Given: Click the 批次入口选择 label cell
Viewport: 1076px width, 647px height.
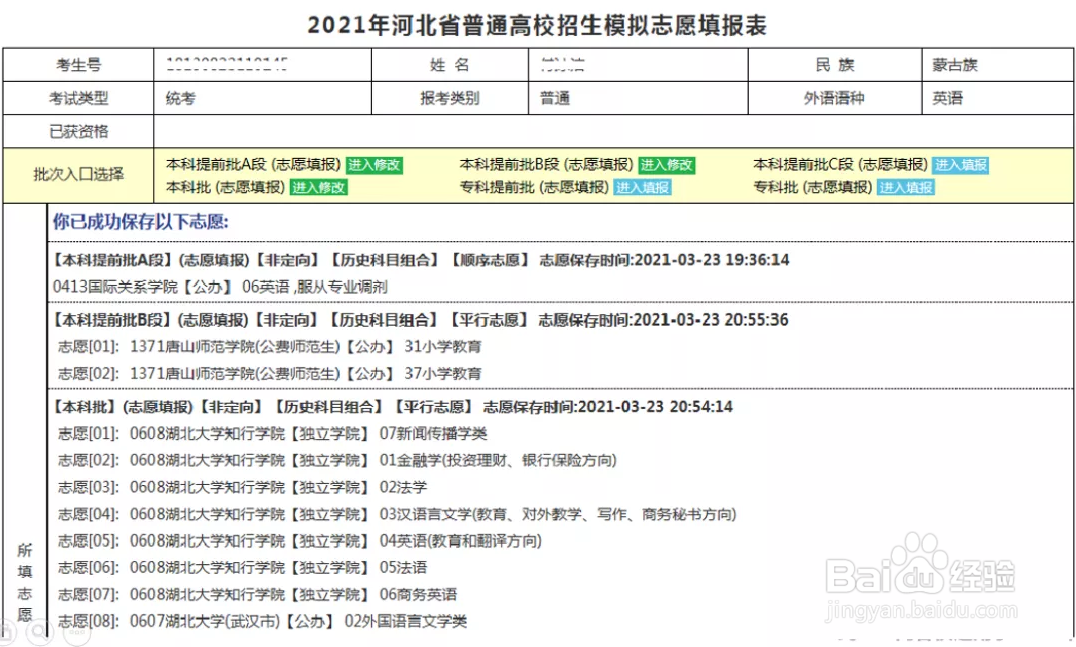Looking at the screenshot, I should pyautogui.click(x=78, y=175).
